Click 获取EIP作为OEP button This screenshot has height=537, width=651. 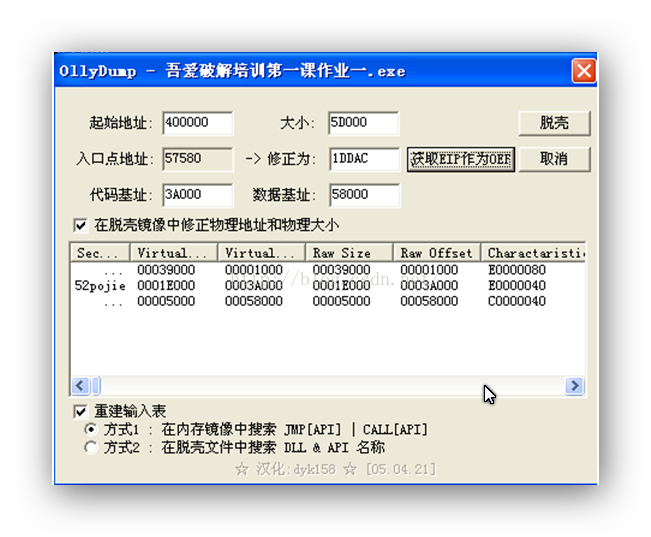coord(461,159)
